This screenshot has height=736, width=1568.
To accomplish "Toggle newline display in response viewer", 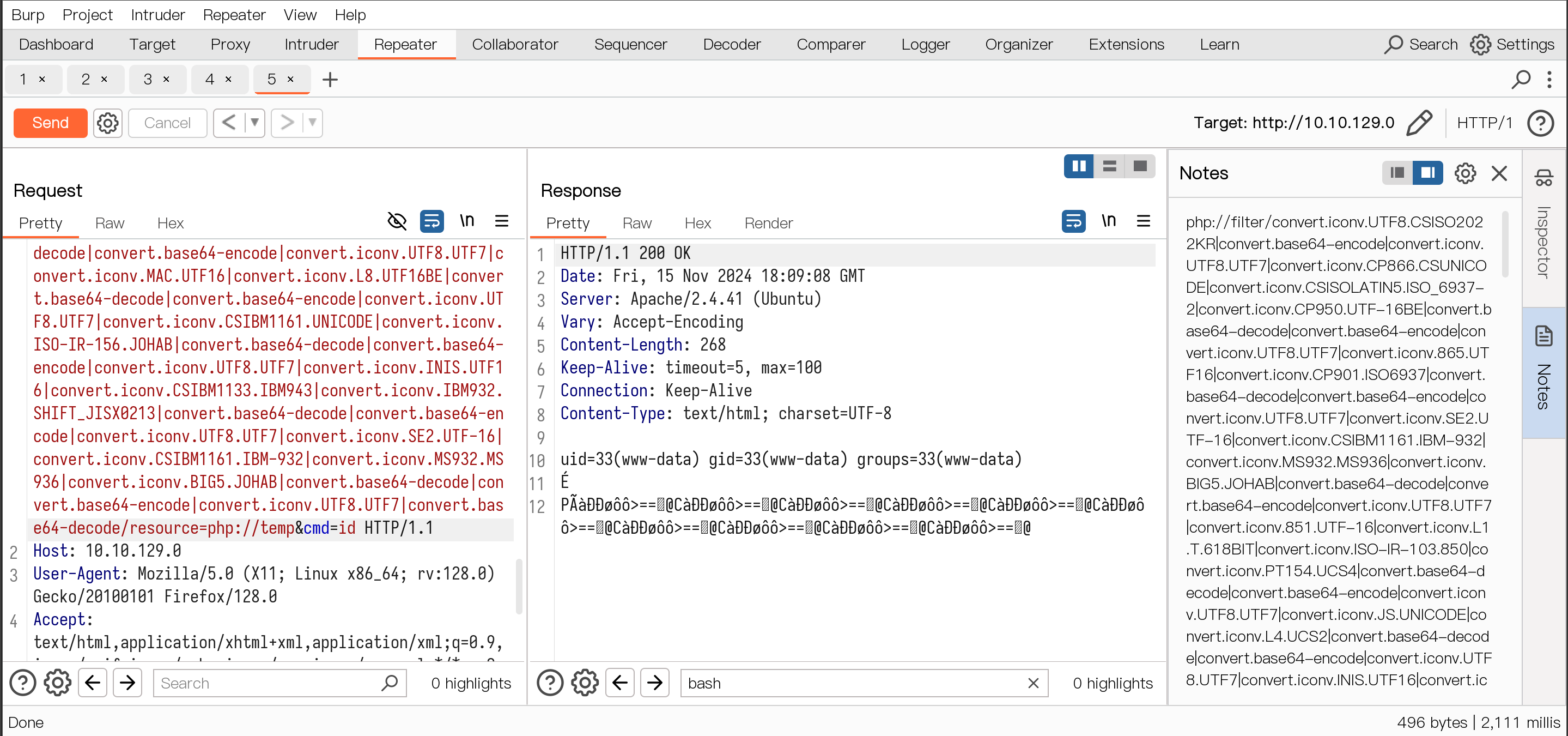I will click(1108, 221).
